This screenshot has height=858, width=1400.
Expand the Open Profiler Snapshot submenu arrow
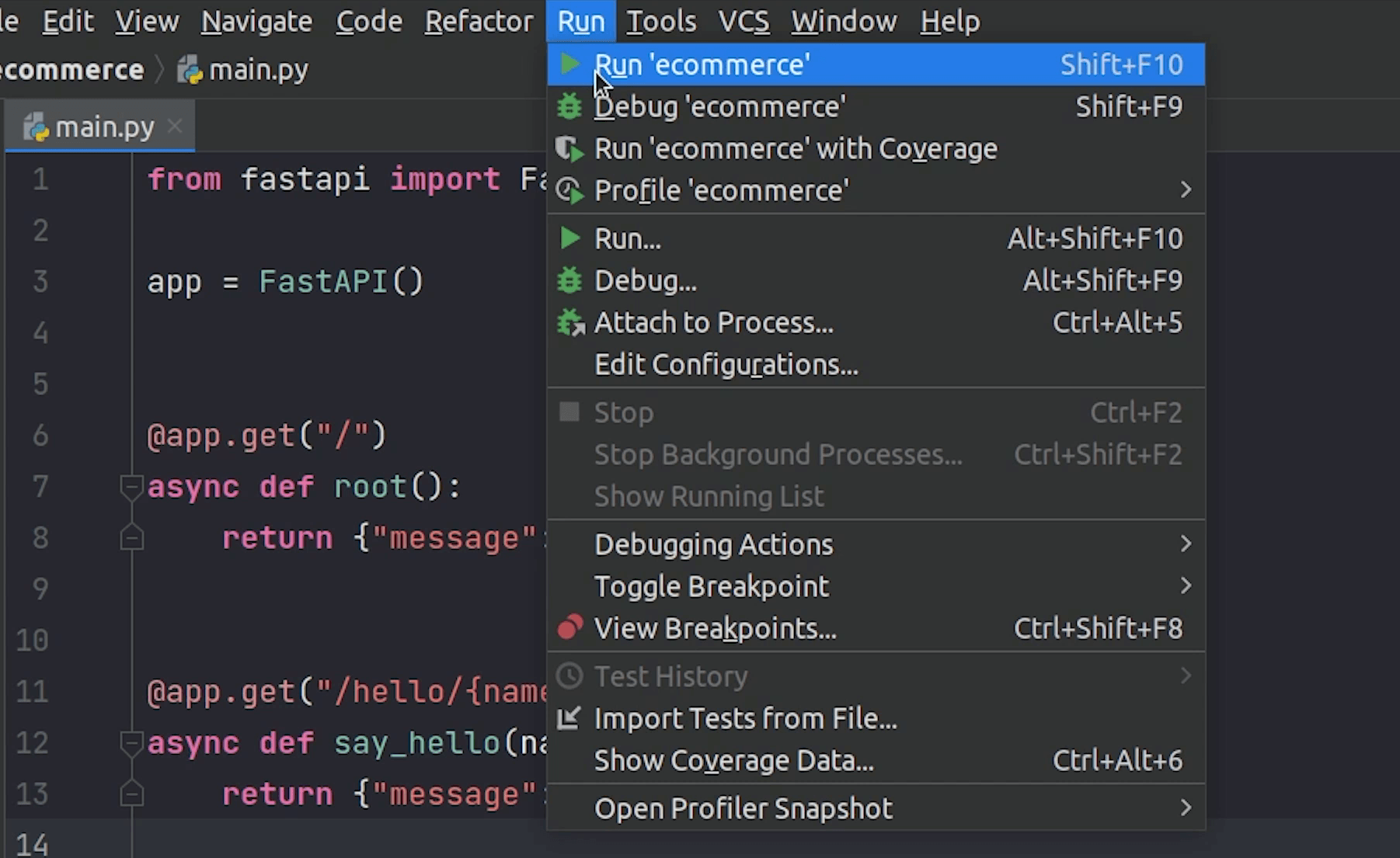click(1185, 808)
